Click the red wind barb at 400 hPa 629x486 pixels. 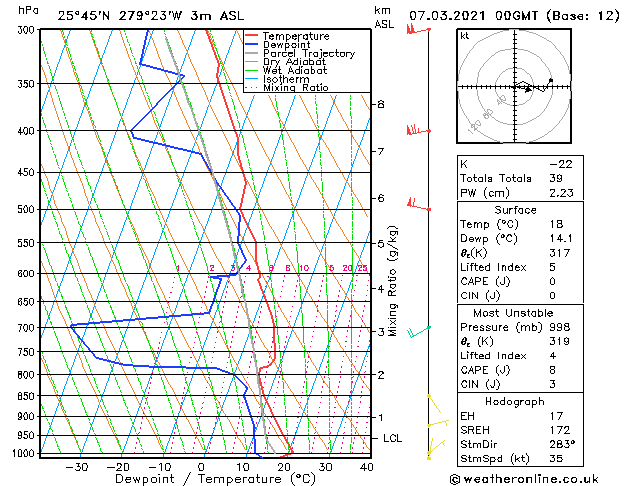(x=418, y=130)
